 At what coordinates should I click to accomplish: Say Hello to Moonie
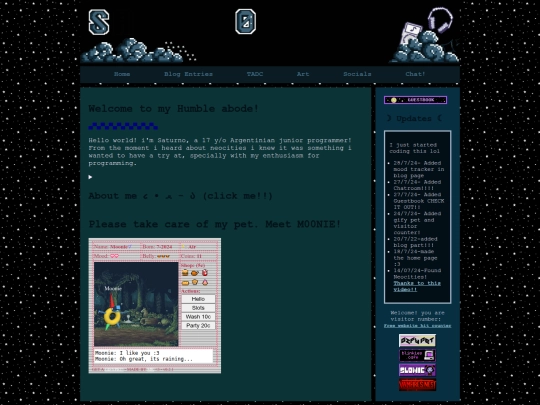click(x=198, y=299)
